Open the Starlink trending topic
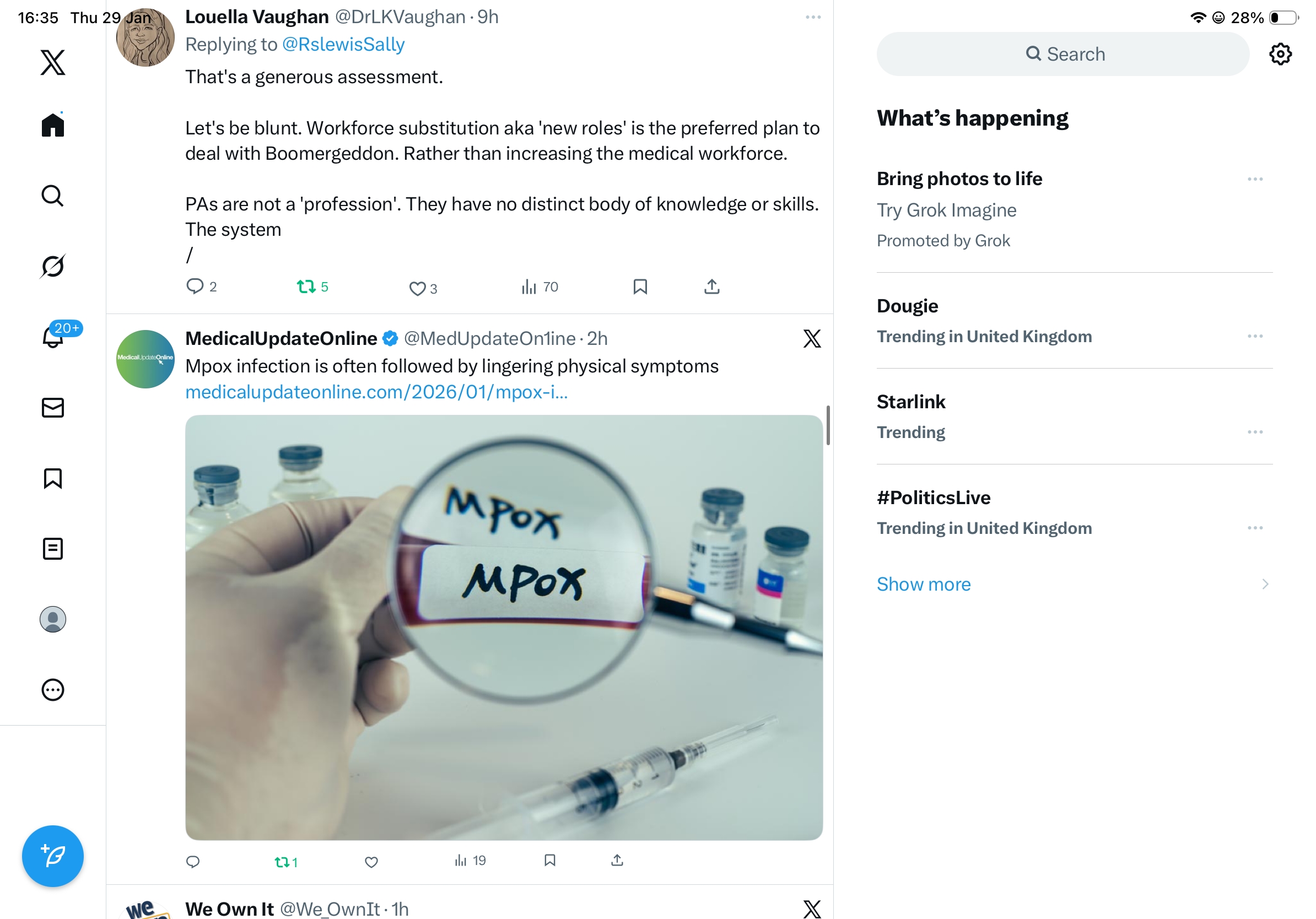The image size is (1316, 919). point(911,402)
